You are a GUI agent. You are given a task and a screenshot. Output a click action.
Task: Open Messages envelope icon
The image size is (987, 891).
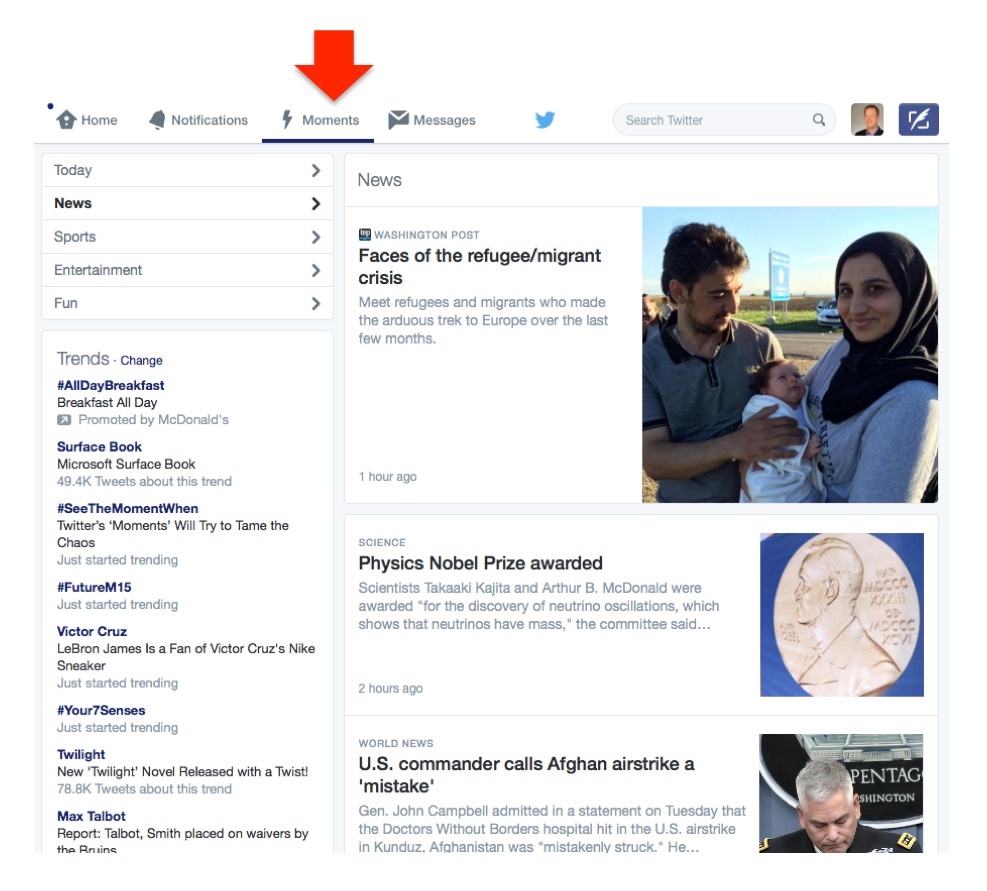click(x=398, y=120)
